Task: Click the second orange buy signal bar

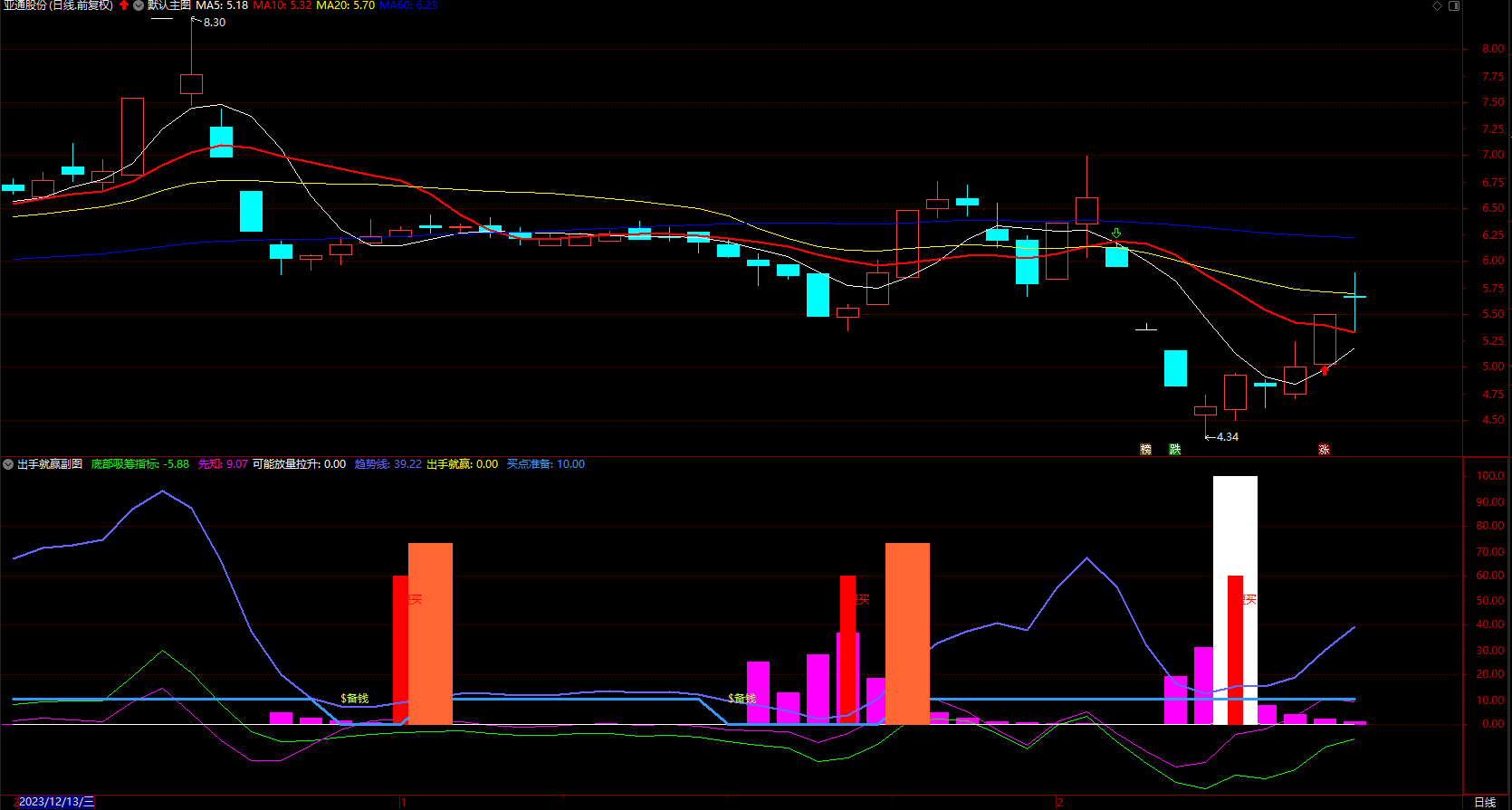Action: coord(907,634)
